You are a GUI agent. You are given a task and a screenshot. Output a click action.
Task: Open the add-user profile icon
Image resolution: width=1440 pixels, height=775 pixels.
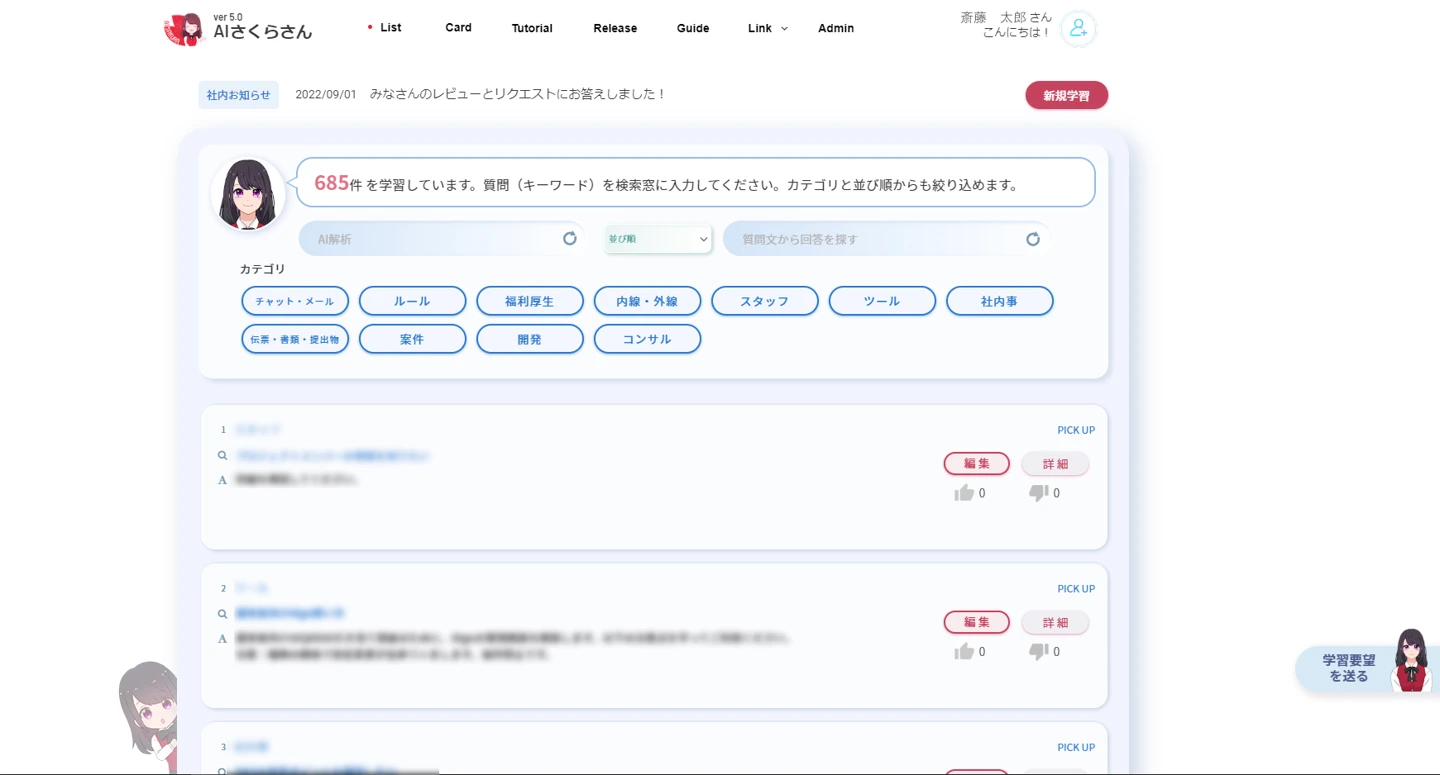[x=1078, y=29]
